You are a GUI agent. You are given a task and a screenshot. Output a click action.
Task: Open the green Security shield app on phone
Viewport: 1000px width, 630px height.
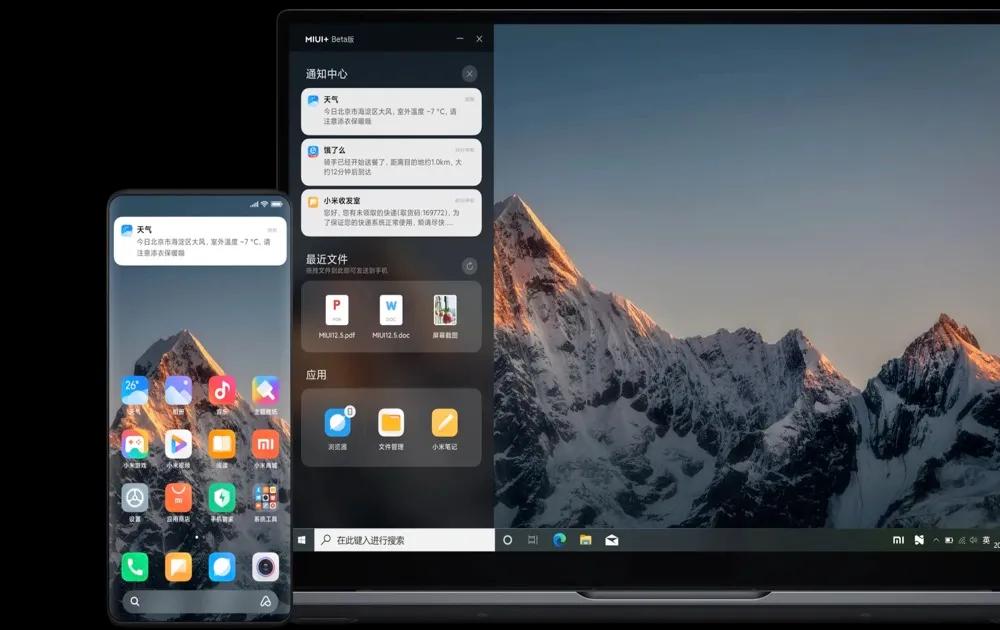click(x=222, y=498)
